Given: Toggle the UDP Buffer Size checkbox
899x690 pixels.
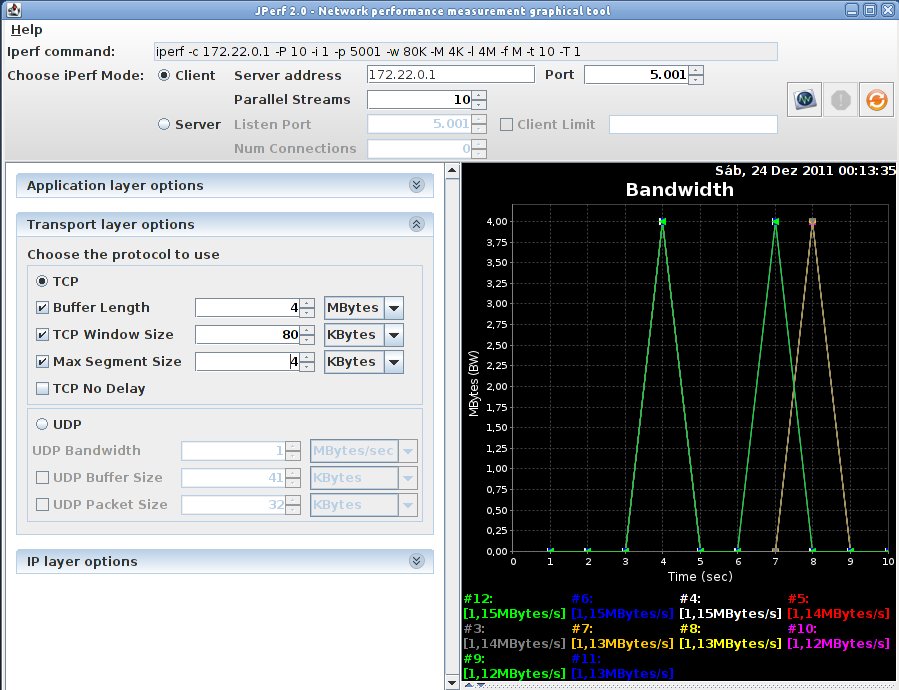Looking at the screenshot, I should coord(42,477).
